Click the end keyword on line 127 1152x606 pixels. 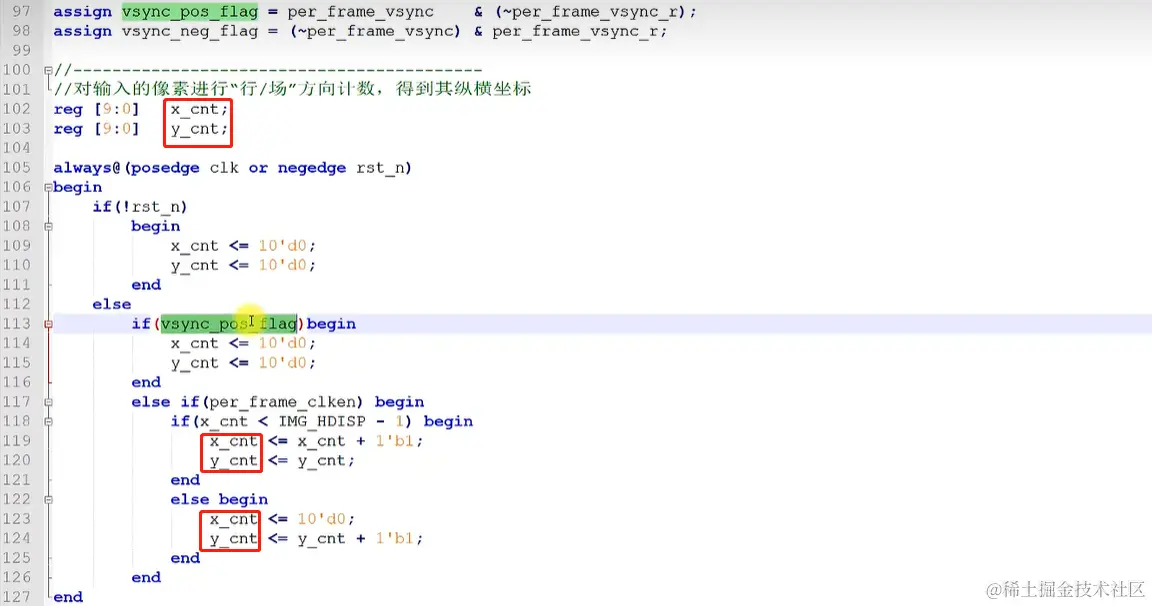[x=68, y=597]
